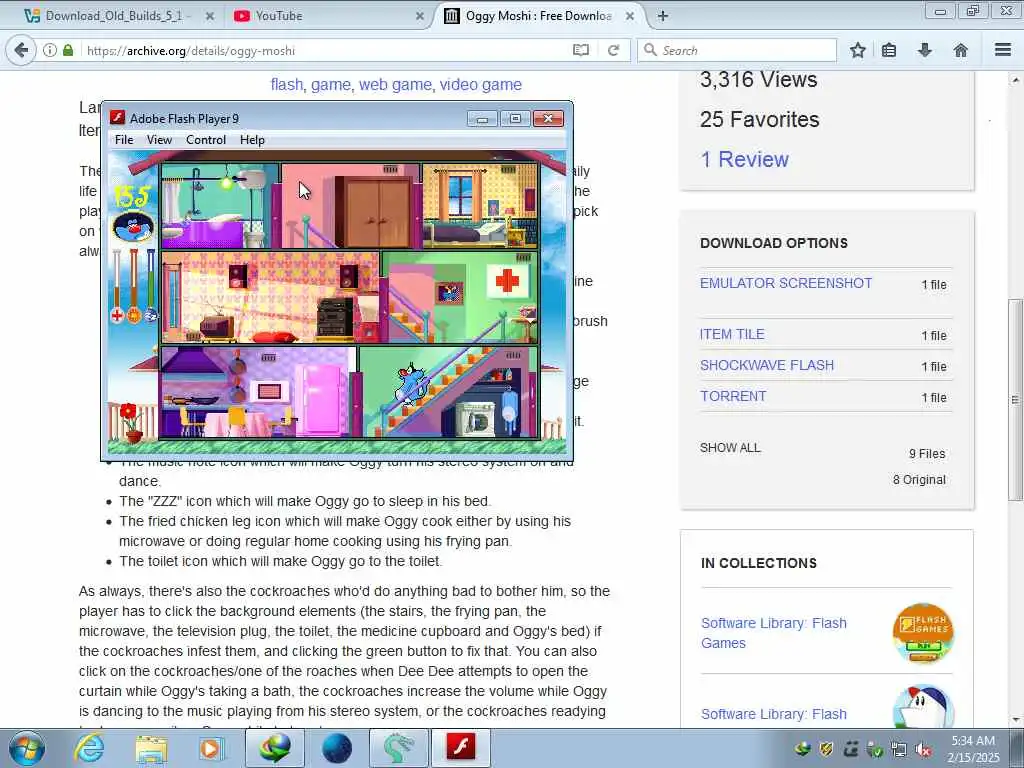The image size is (1024, 768).
Task: Click the Internet Download Manager taskbar icon
Action: pyautogui.click(x=275, y=748)
